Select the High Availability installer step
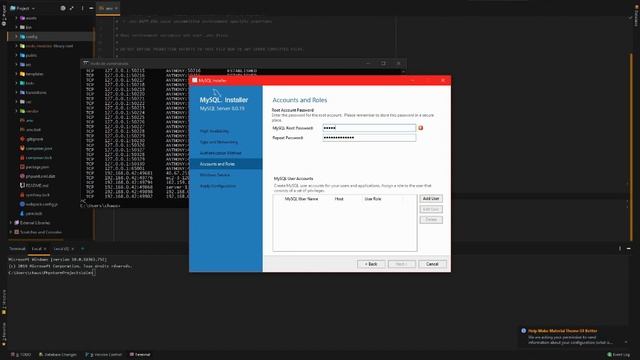Viewport: 640px width, 360px height. tap(214, 131)
